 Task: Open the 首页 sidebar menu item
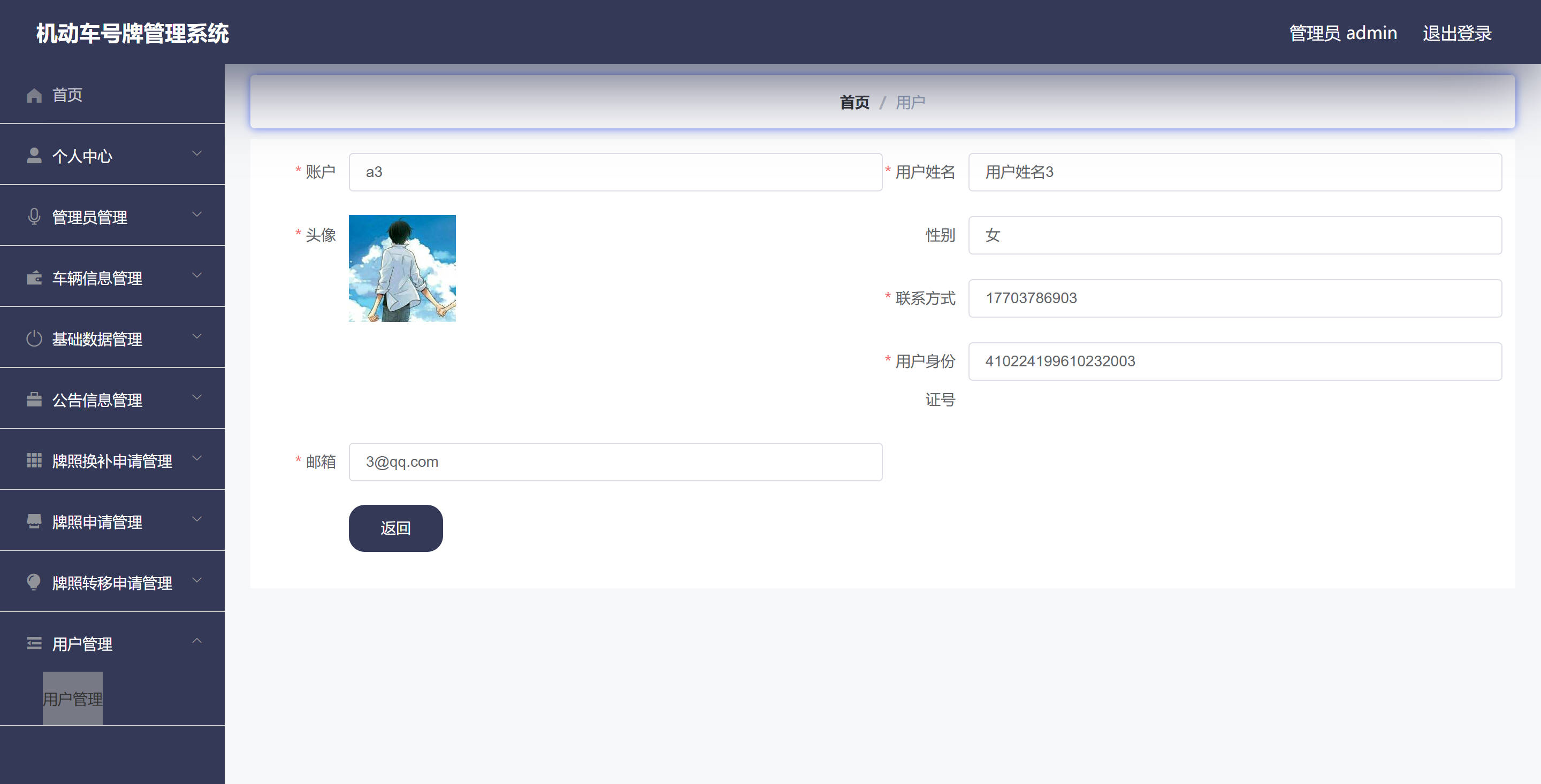[112, 95]
